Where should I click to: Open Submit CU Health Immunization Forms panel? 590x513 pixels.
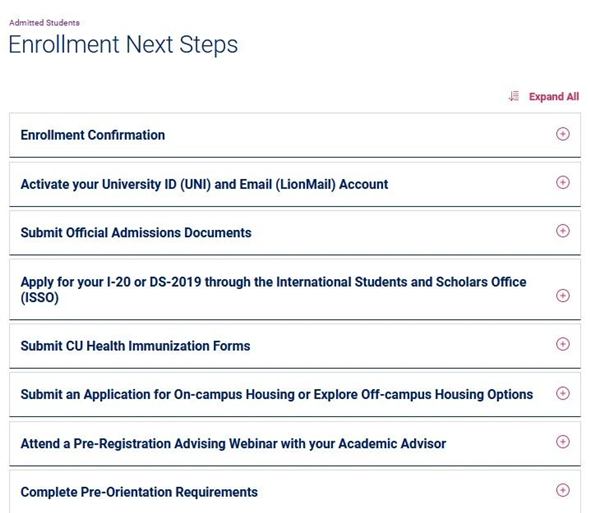[295, 346]
